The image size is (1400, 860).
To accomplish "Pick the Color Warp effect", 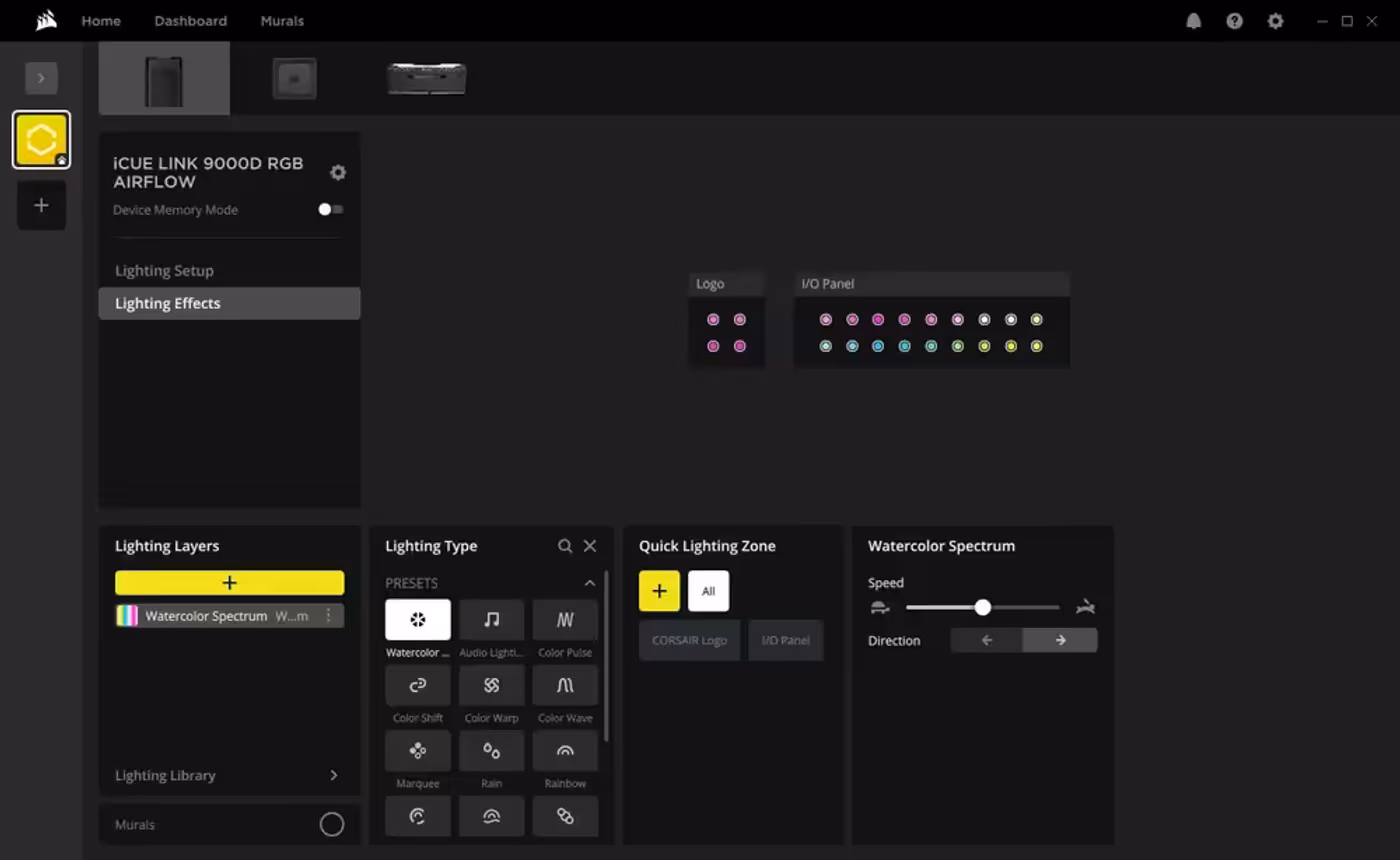I will point(492,685).
